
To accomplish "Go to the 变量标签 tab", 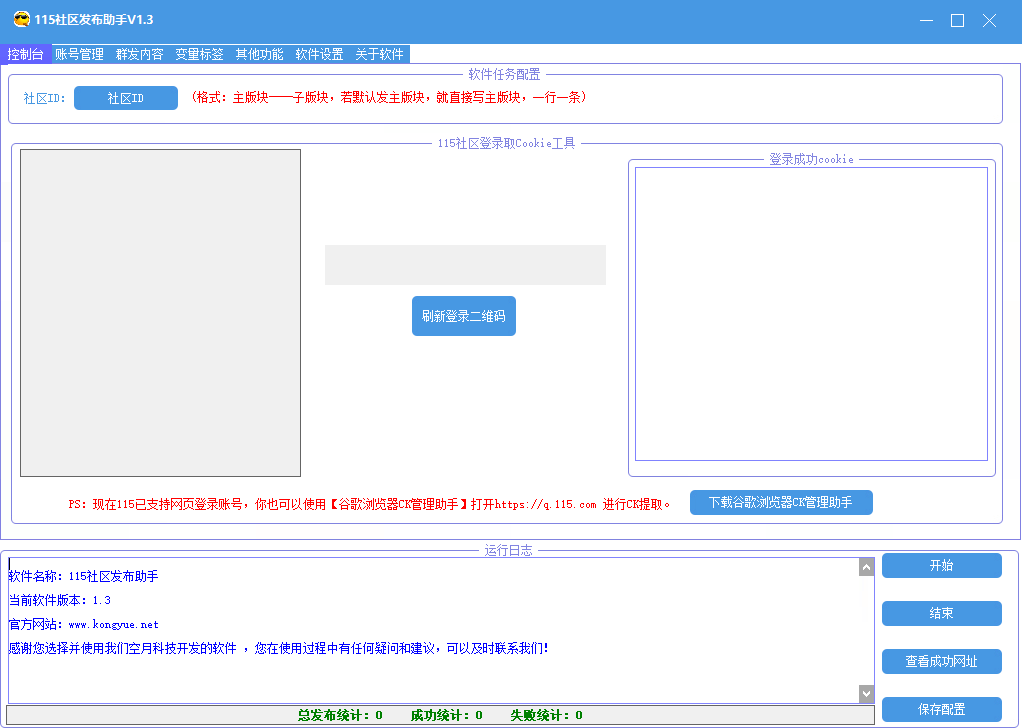I will (199, 54).
